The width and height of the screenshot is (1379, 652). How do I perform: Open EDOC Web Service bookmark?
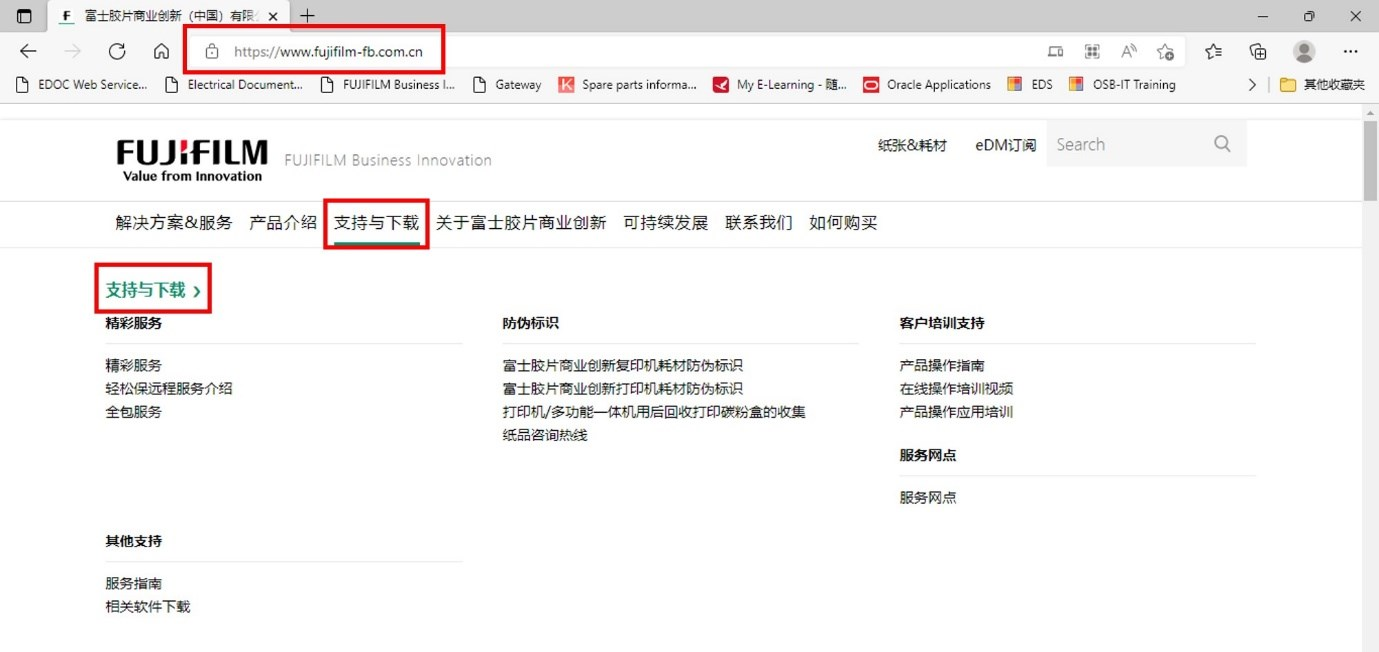81,85
